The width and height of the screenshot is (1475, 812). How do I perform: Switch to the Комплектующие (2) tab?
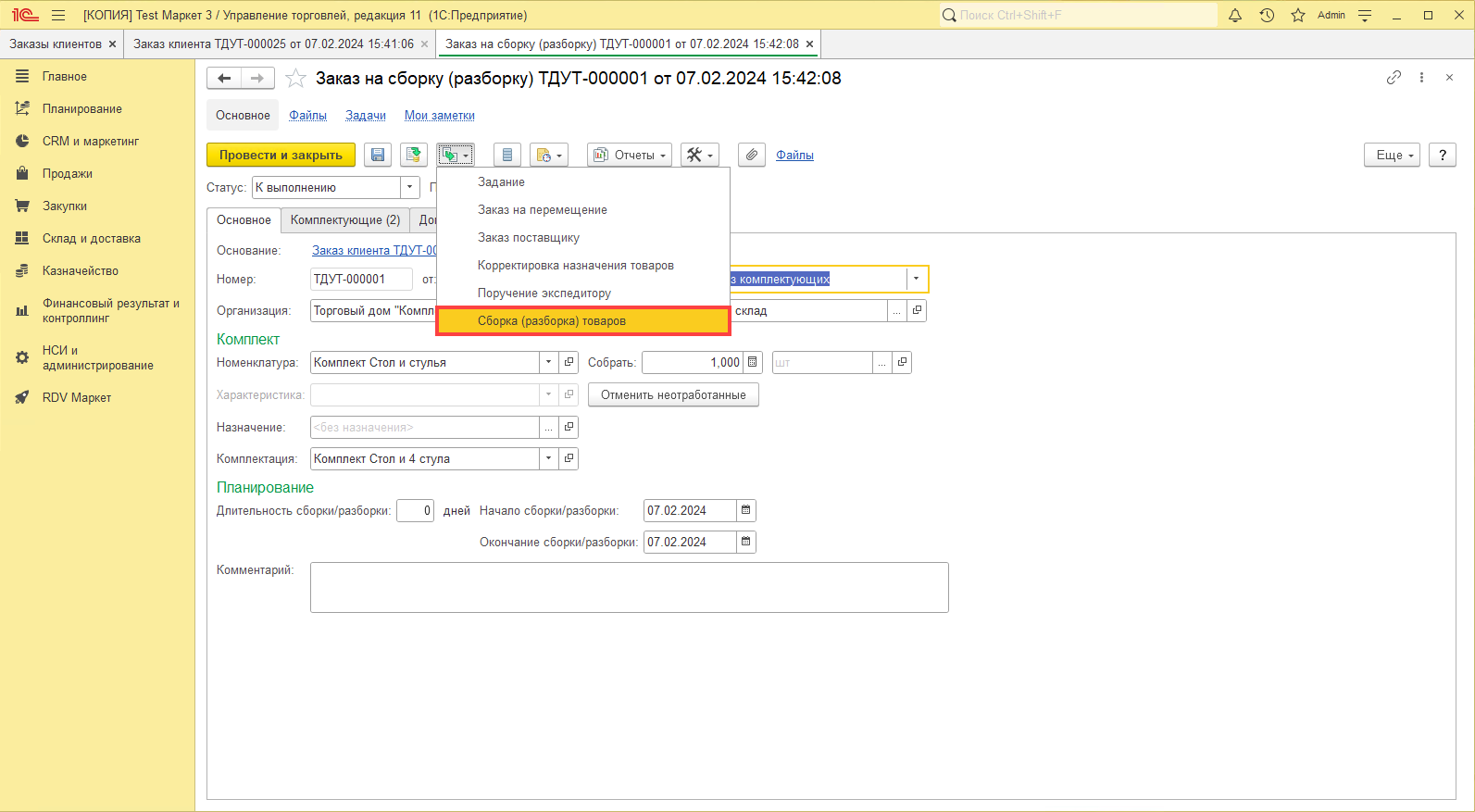click(344, 220)
